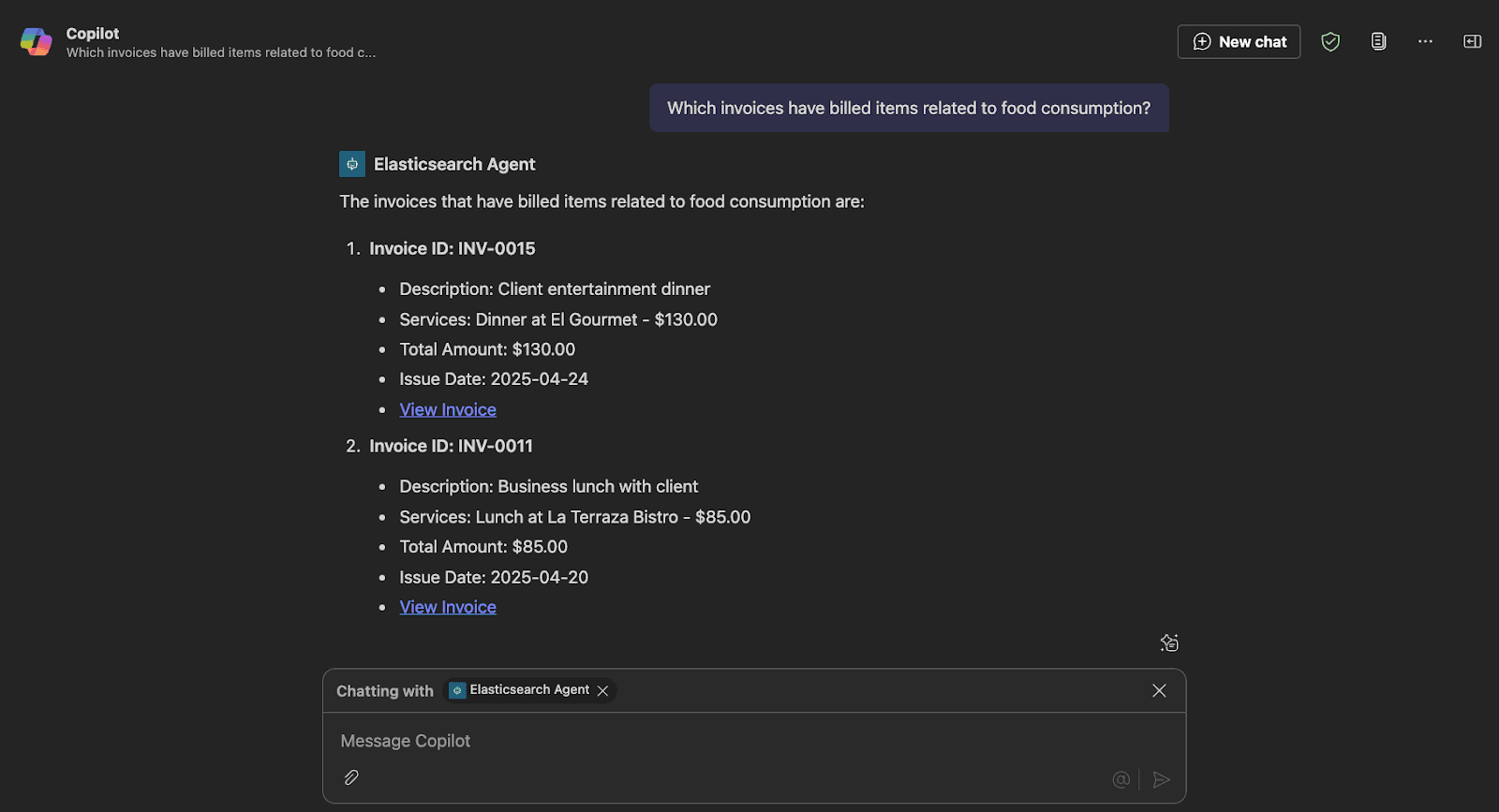Click the user question message bubble
This screenshot has height=812, width=1499.
point(908,108)
